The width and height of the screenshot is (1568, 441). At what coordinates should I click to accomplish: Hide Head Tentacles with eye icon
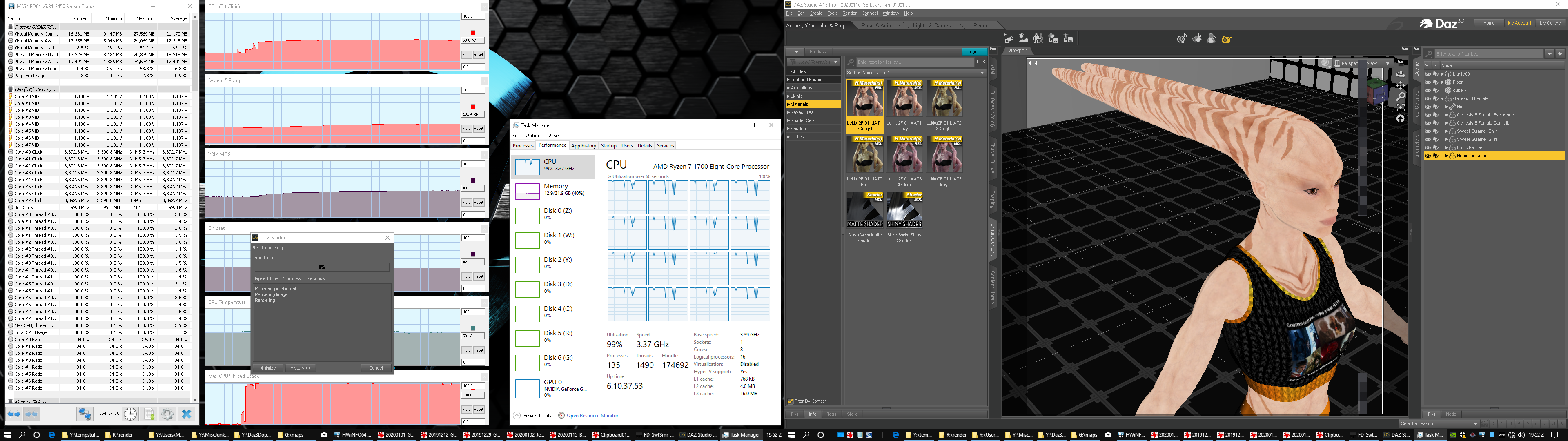tap(1428, 156)
